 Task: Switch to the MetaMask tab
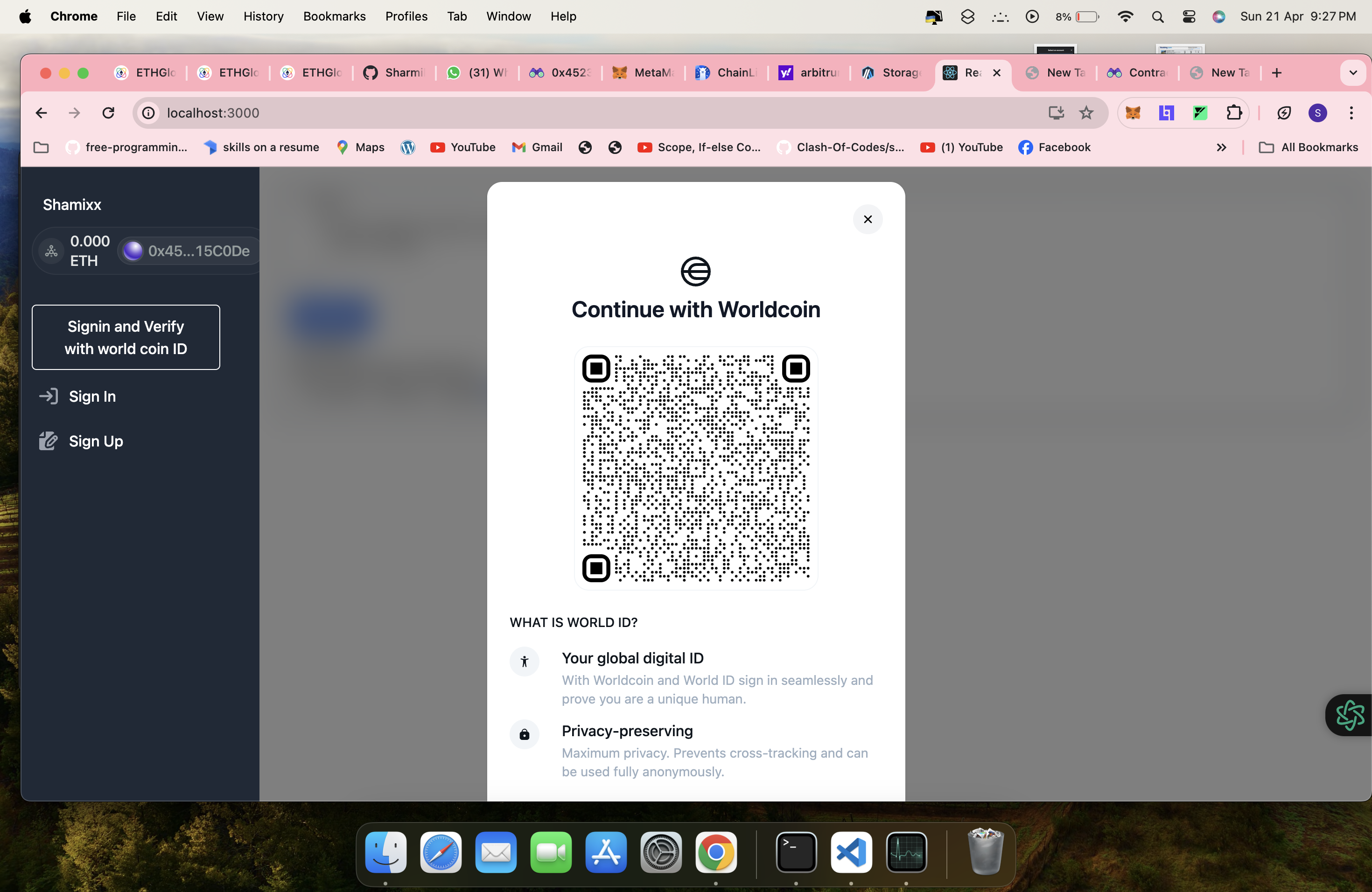click(x=644, y=73)
